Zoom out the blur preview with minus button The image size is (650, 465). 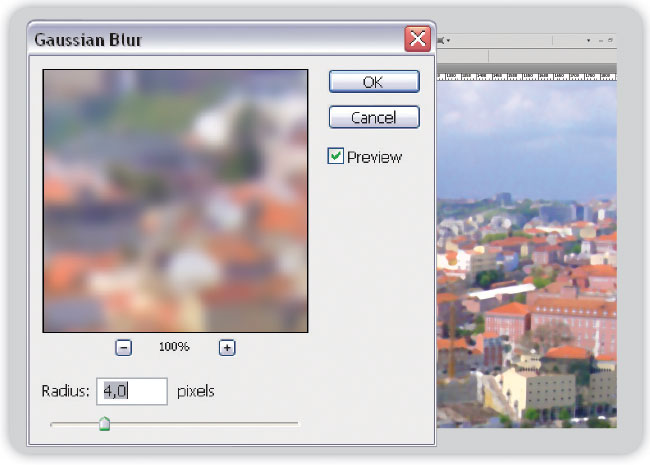click(123, 347)
